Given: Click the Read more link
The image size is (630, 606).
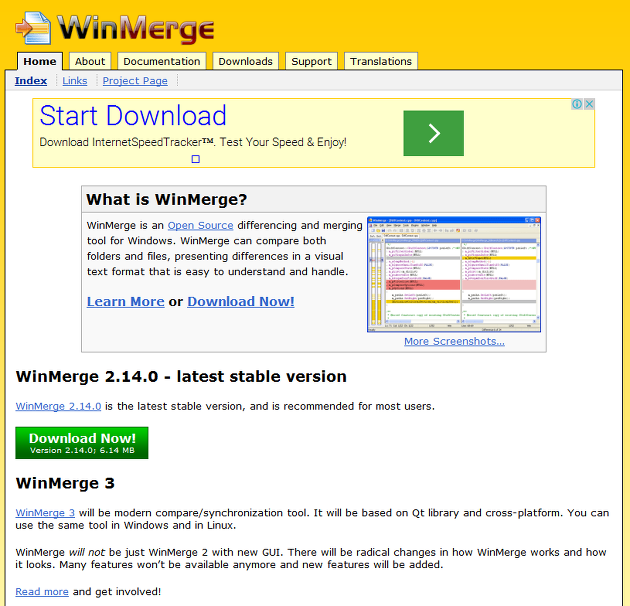Looking at the screenshot, I should [42, 592].
